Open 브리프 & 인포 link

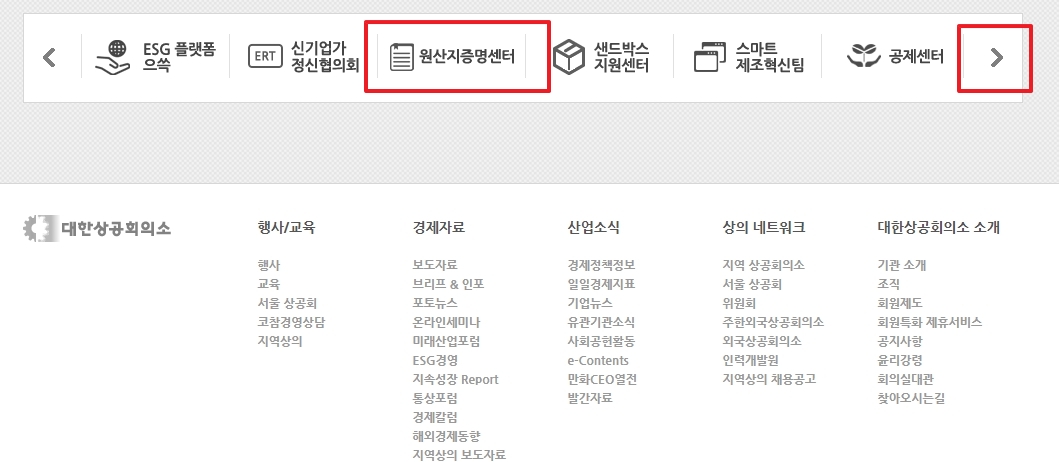448,284
